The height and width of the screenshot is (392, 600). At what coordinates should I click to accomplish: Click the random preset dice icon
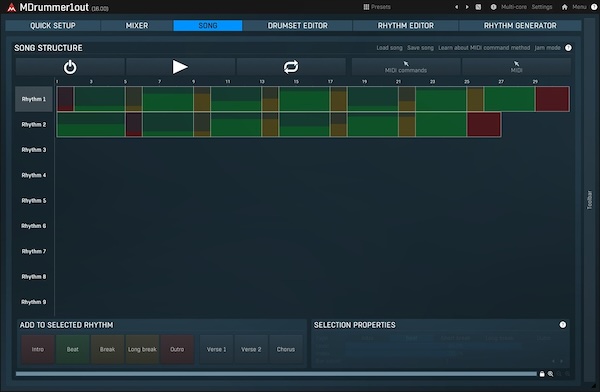coord(478,7)
